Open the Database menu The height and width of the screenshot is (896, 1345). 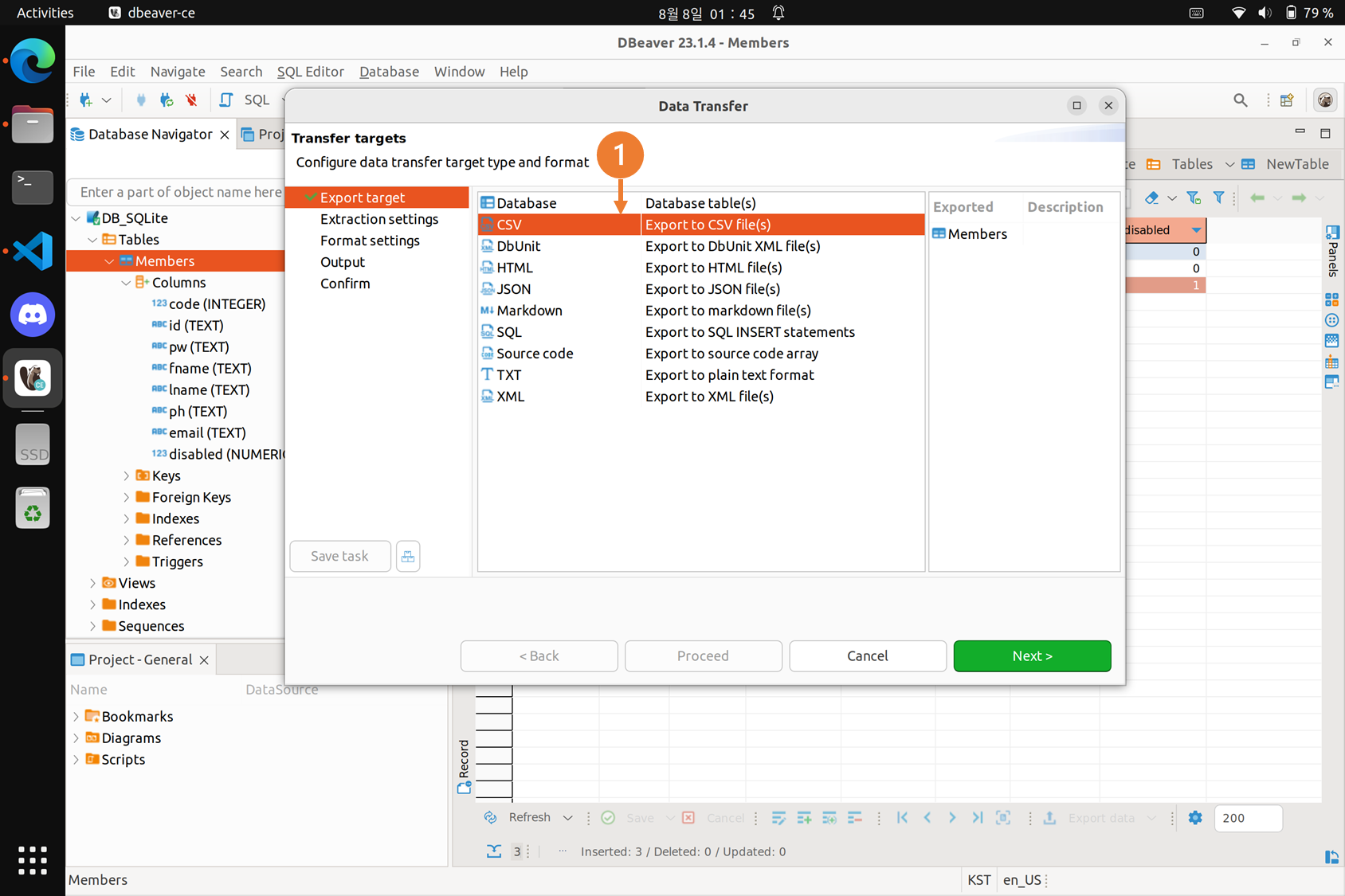[389, 72]
